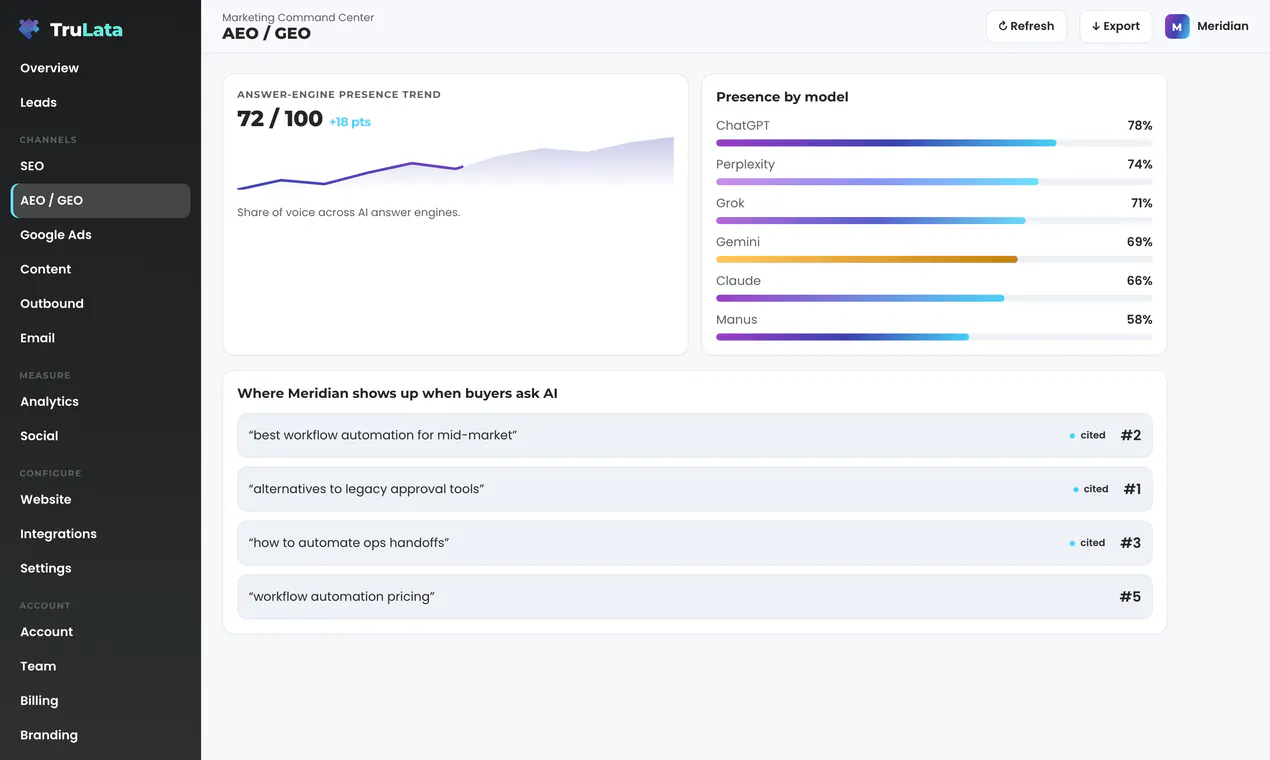The height and width of the screenshot is (760, 1270).
Task: Click the 72 / 100 score
Action: tap(280, 119)
